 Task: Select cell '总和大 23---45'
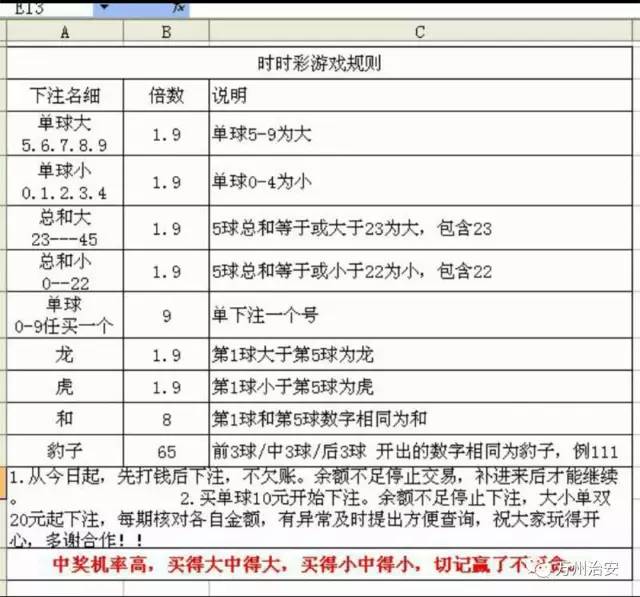(x=65, y=228)
